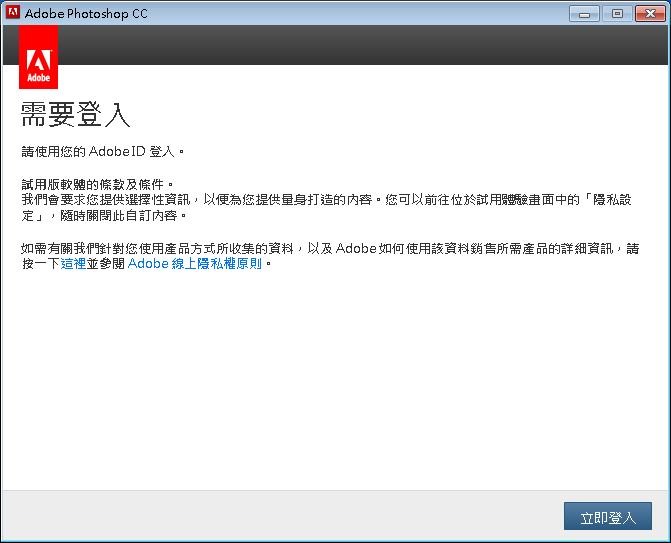Screen dimensions: 671x543
Task: Click the 立即登入 sign-in button
Action: pos(608,516)
